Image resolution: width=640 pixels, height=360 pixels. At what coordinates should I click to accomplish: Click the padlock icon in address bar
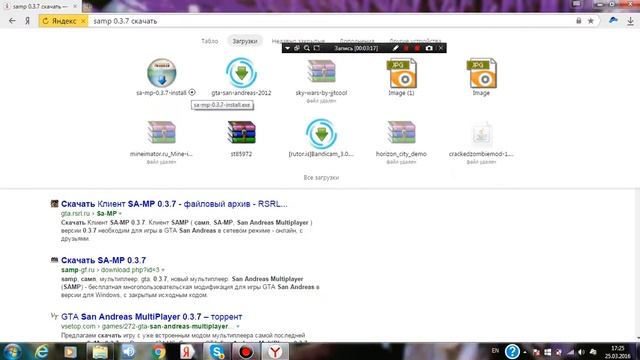tap(579, 21)
